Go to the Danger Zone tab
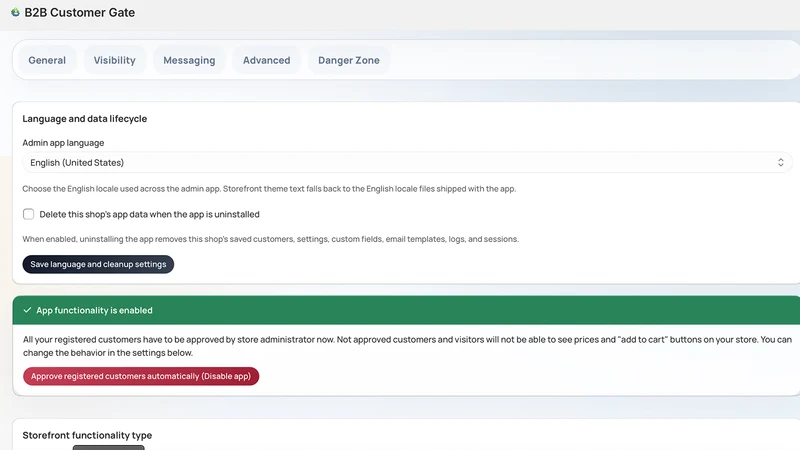This screenshot has width=800, height=450. pos(349,60)
